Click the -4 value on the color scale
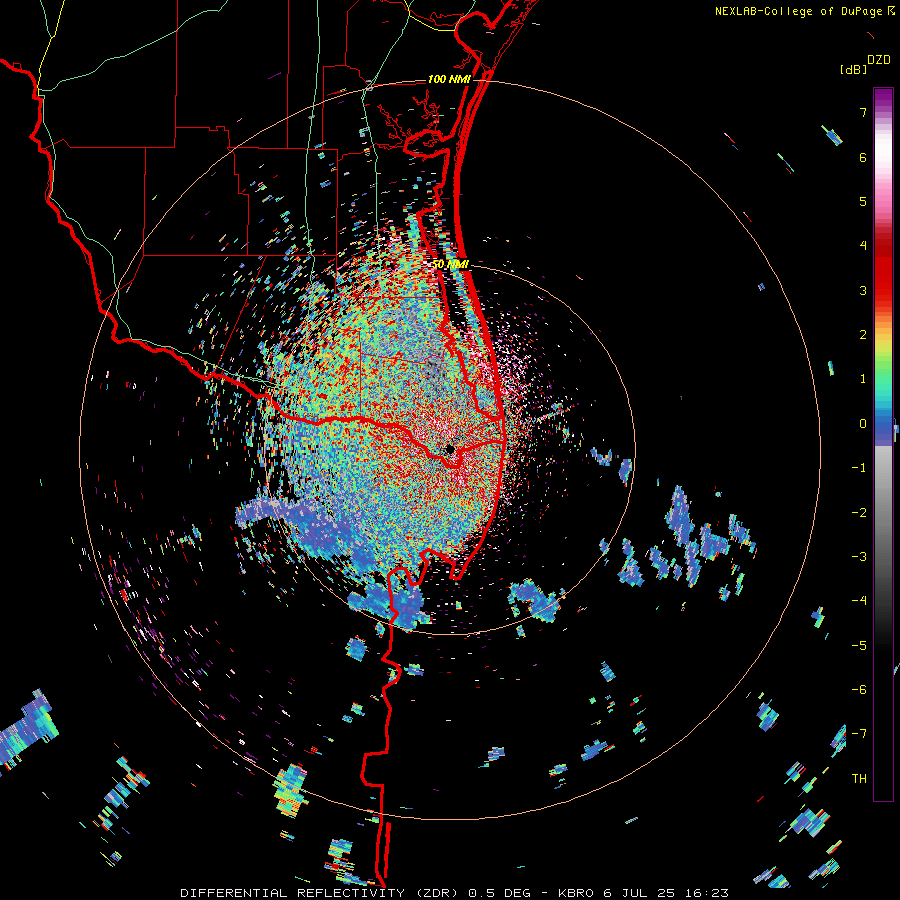This screenshot has width=900, height=900. [x=859, y=600]
